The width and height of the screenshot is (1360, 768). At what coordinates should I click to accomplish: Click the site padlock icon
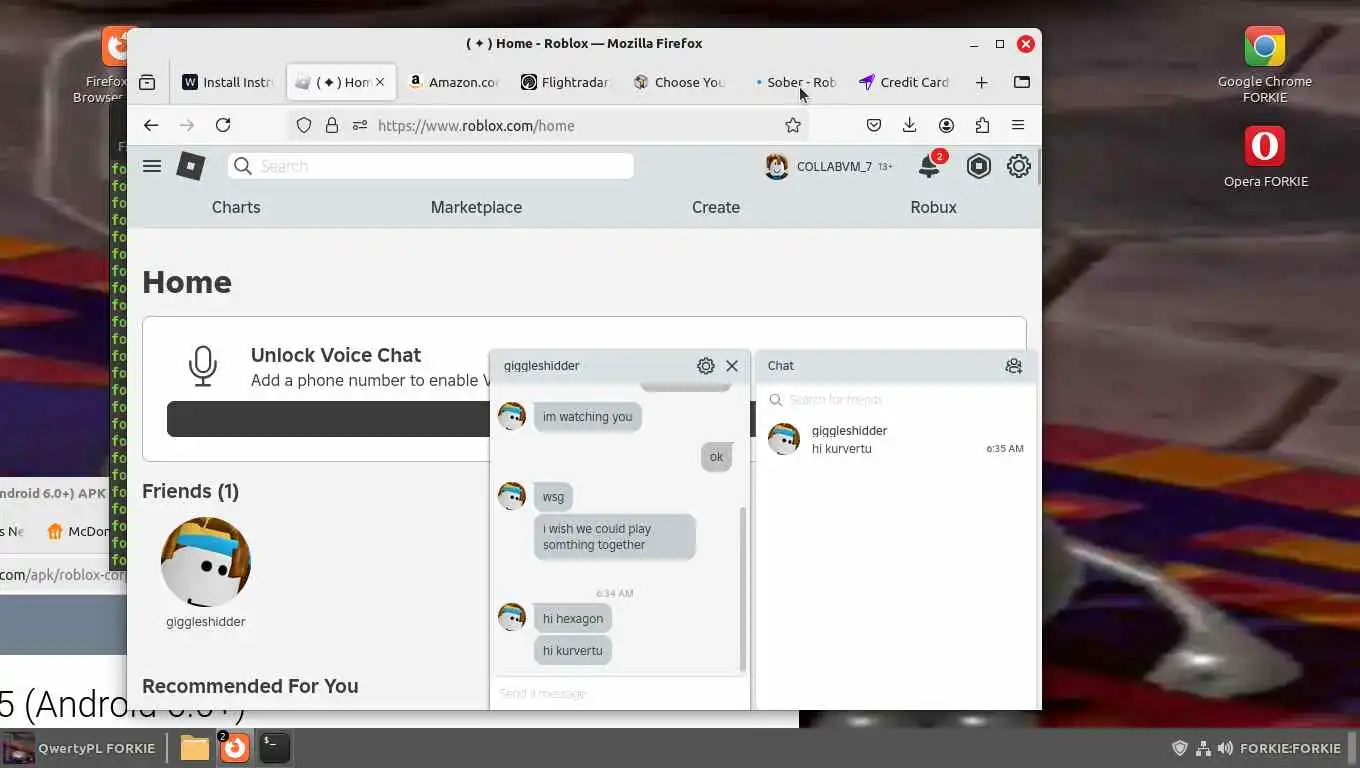(332, 125)
